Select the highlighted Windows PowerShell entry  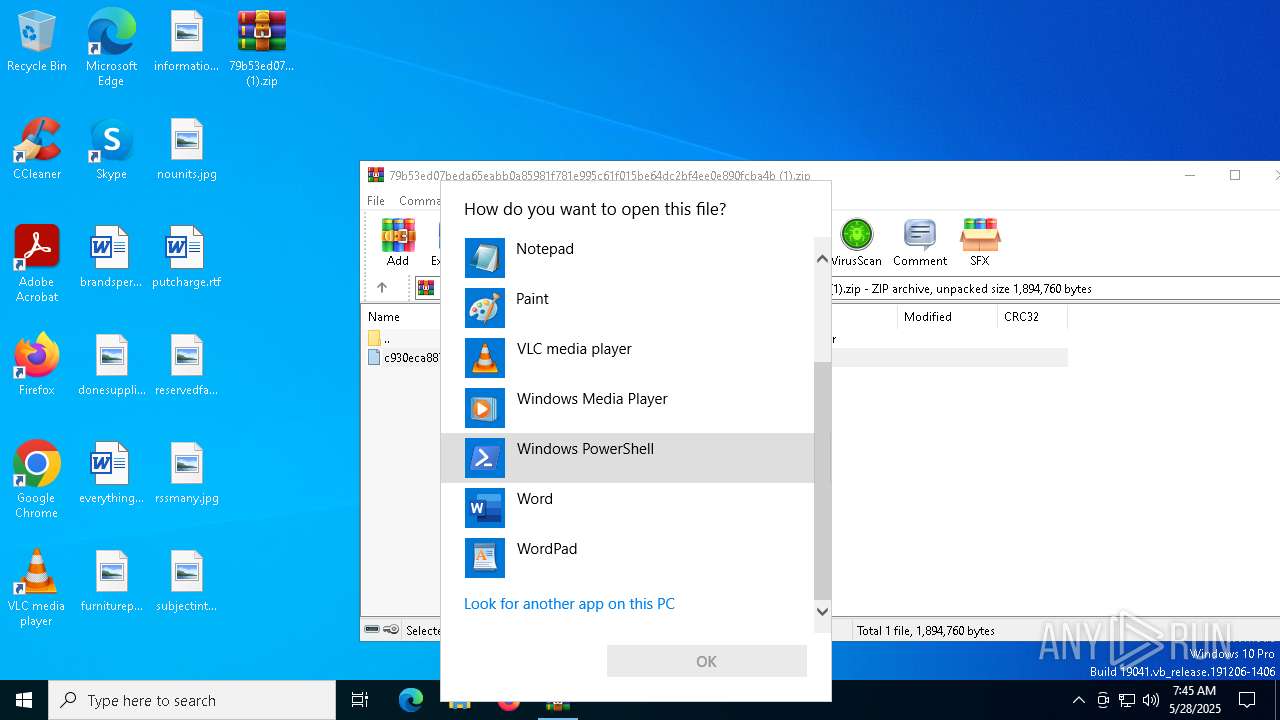[x=627, y=458]
